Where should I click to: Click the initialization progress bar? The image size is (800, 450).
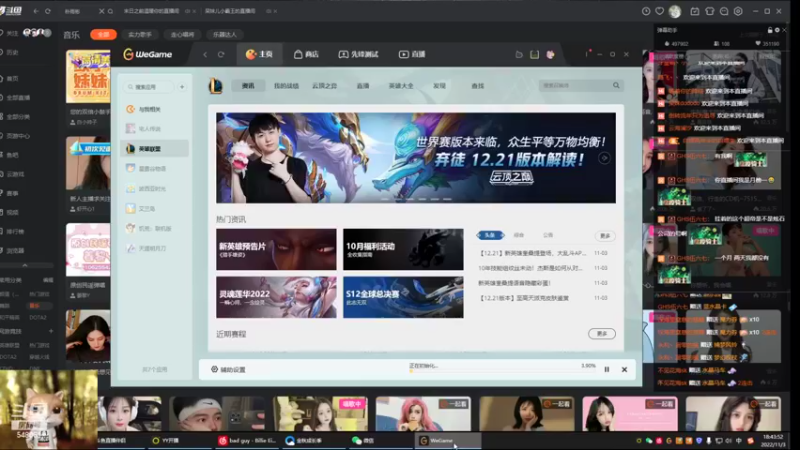pyautogui.click(x=503, y=371)
